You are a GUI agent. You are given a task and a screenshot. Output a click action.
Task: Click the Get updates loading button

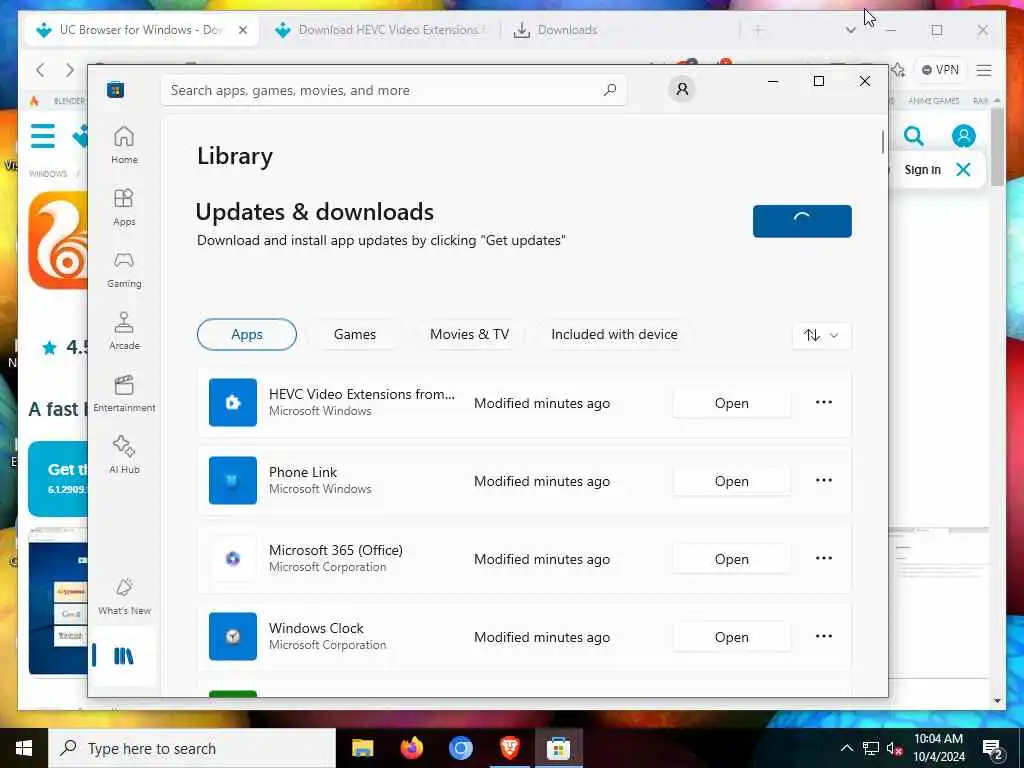802,221
